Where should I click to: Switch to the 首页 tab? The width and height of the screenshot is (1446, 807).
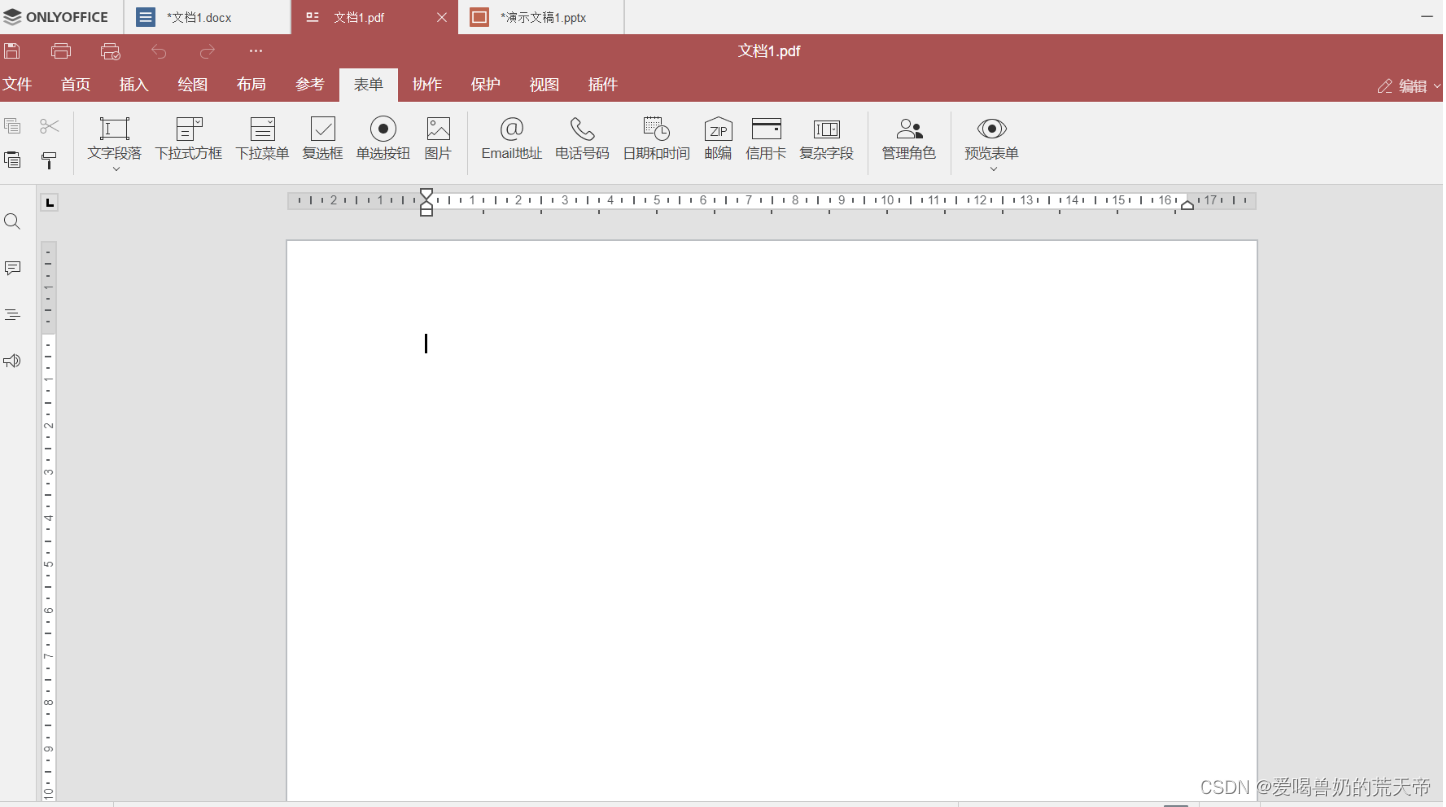(76, 85)
